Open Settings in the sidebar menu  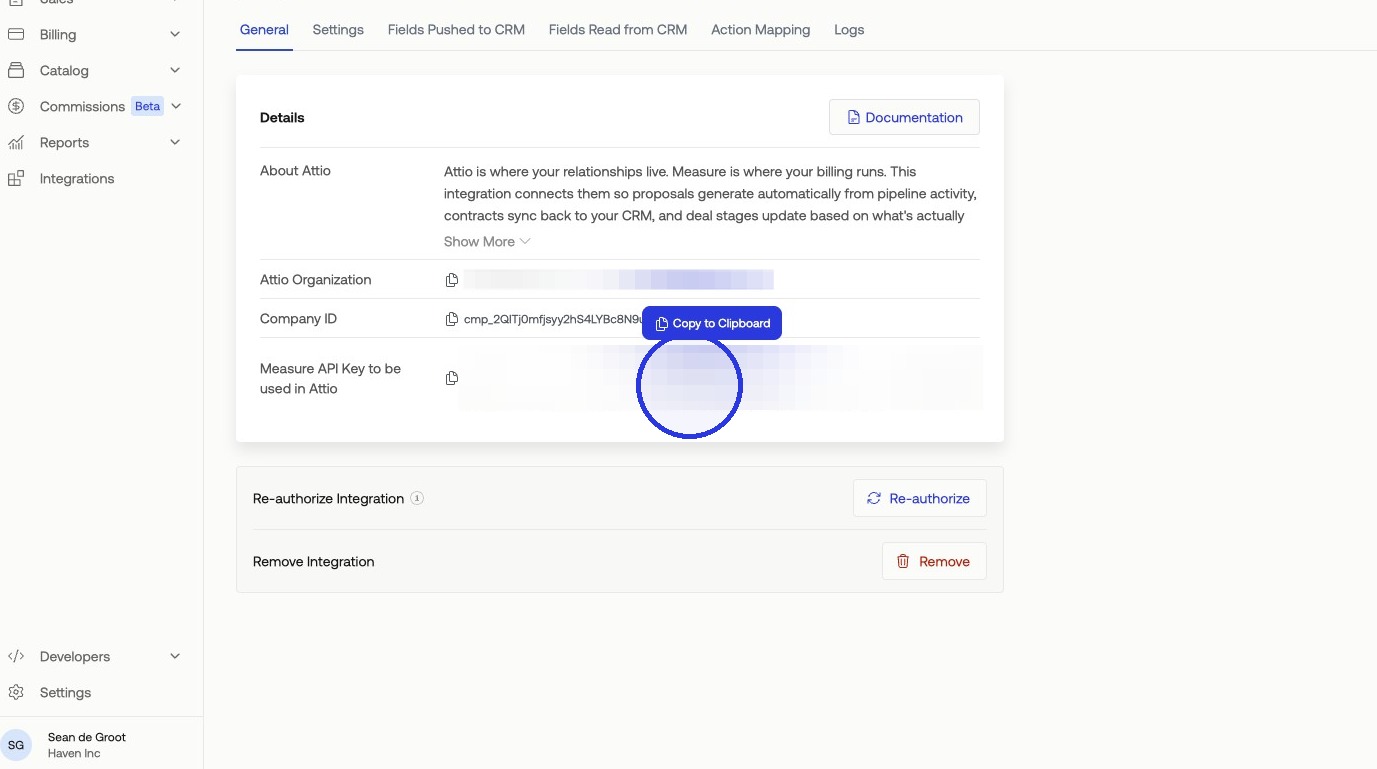coord(65,692)
